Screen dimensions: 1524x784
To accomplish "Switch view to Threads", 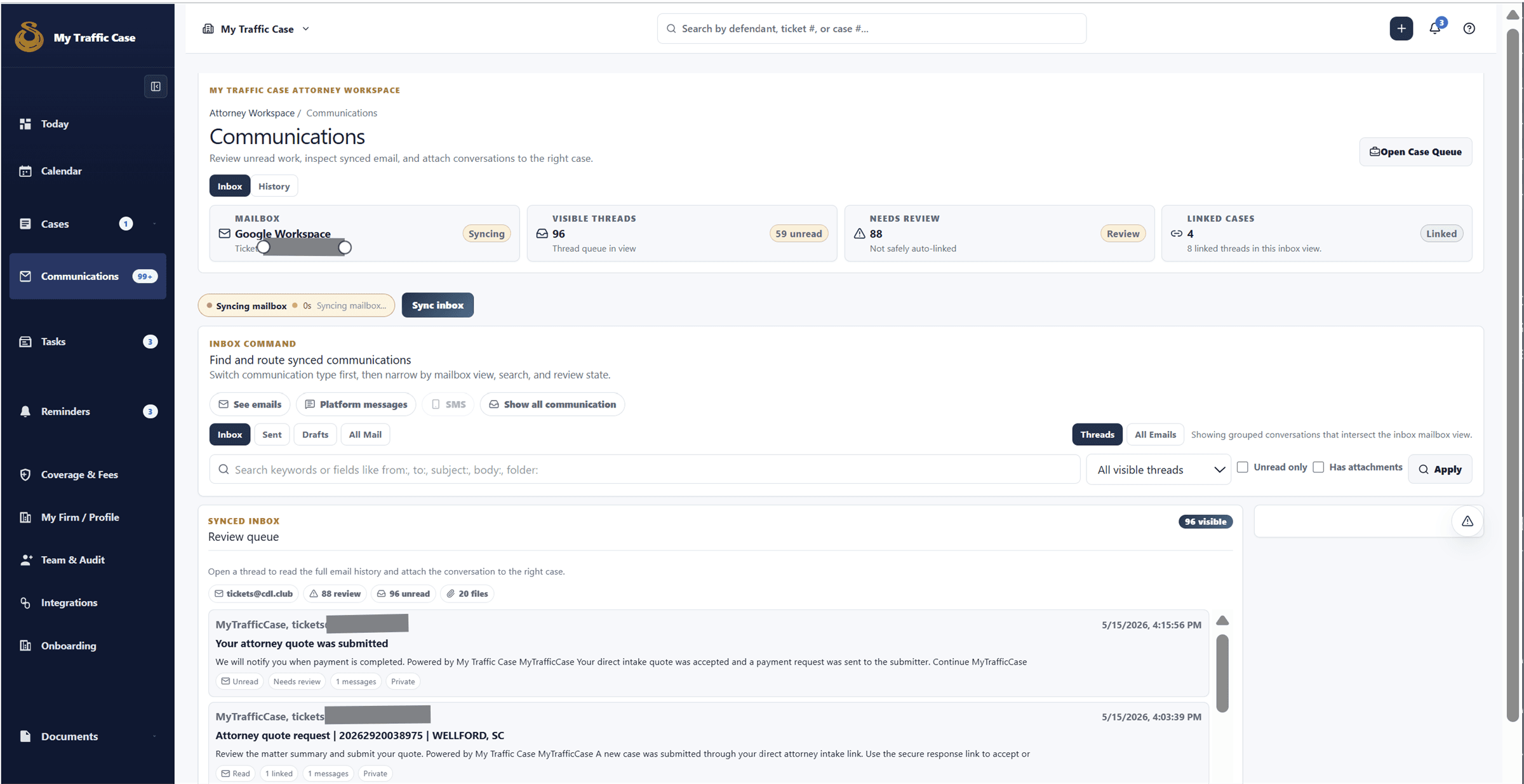I will pyautogui.click(x=1097, y=434).
